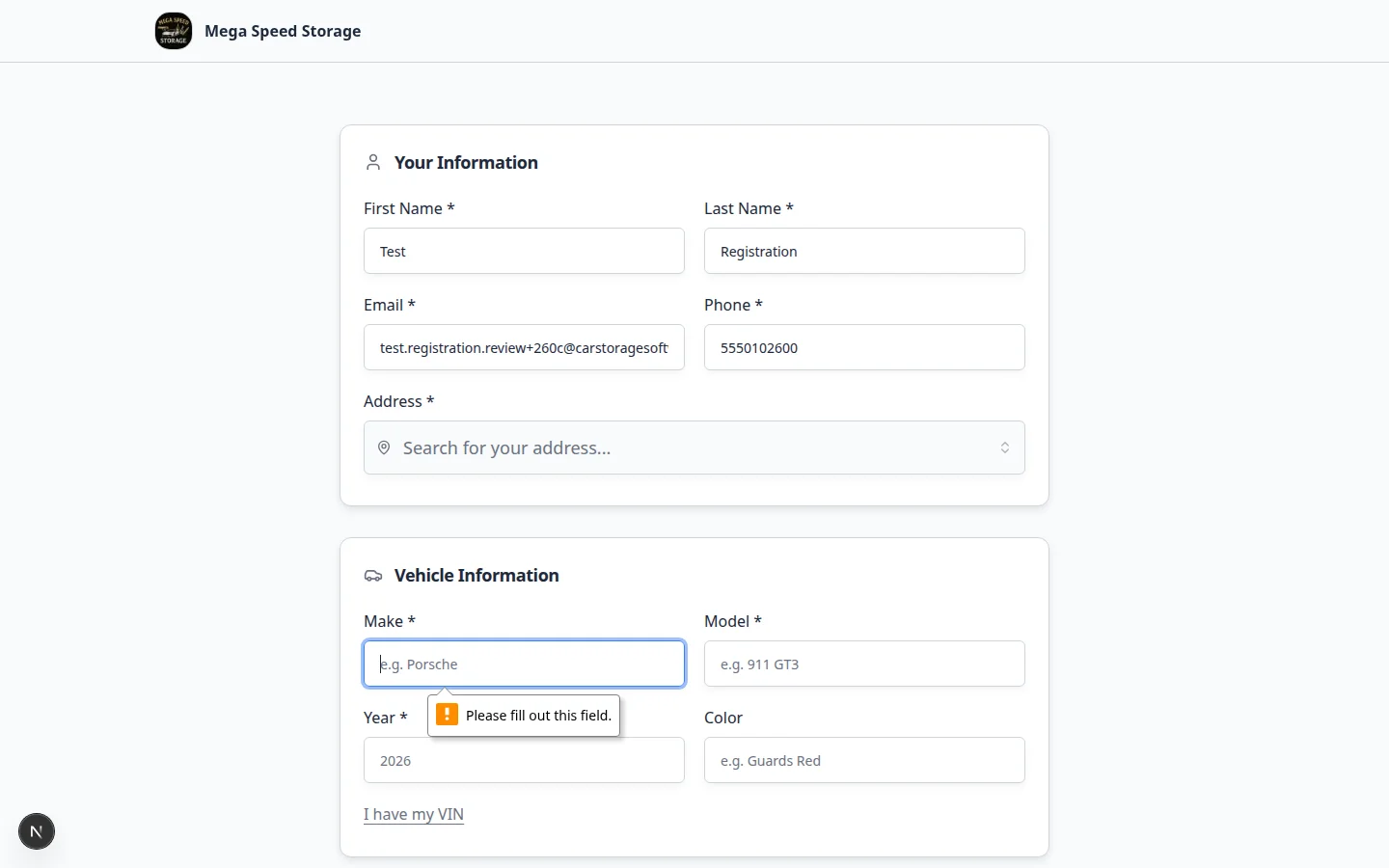Click the Mega Speed Storage logo icon
Image resolution: width=1389 pixels, height=868 pixels.
tap(174, 31)
